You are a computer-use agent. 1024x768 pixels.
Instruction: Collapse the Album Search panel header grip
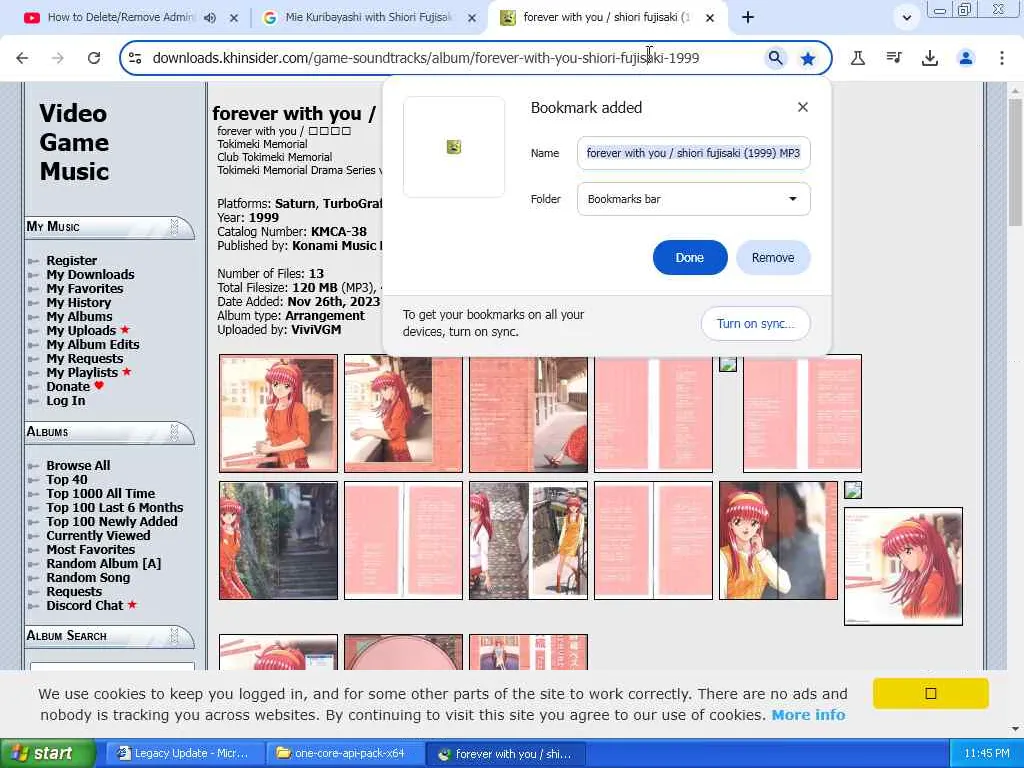click(174, 635)
